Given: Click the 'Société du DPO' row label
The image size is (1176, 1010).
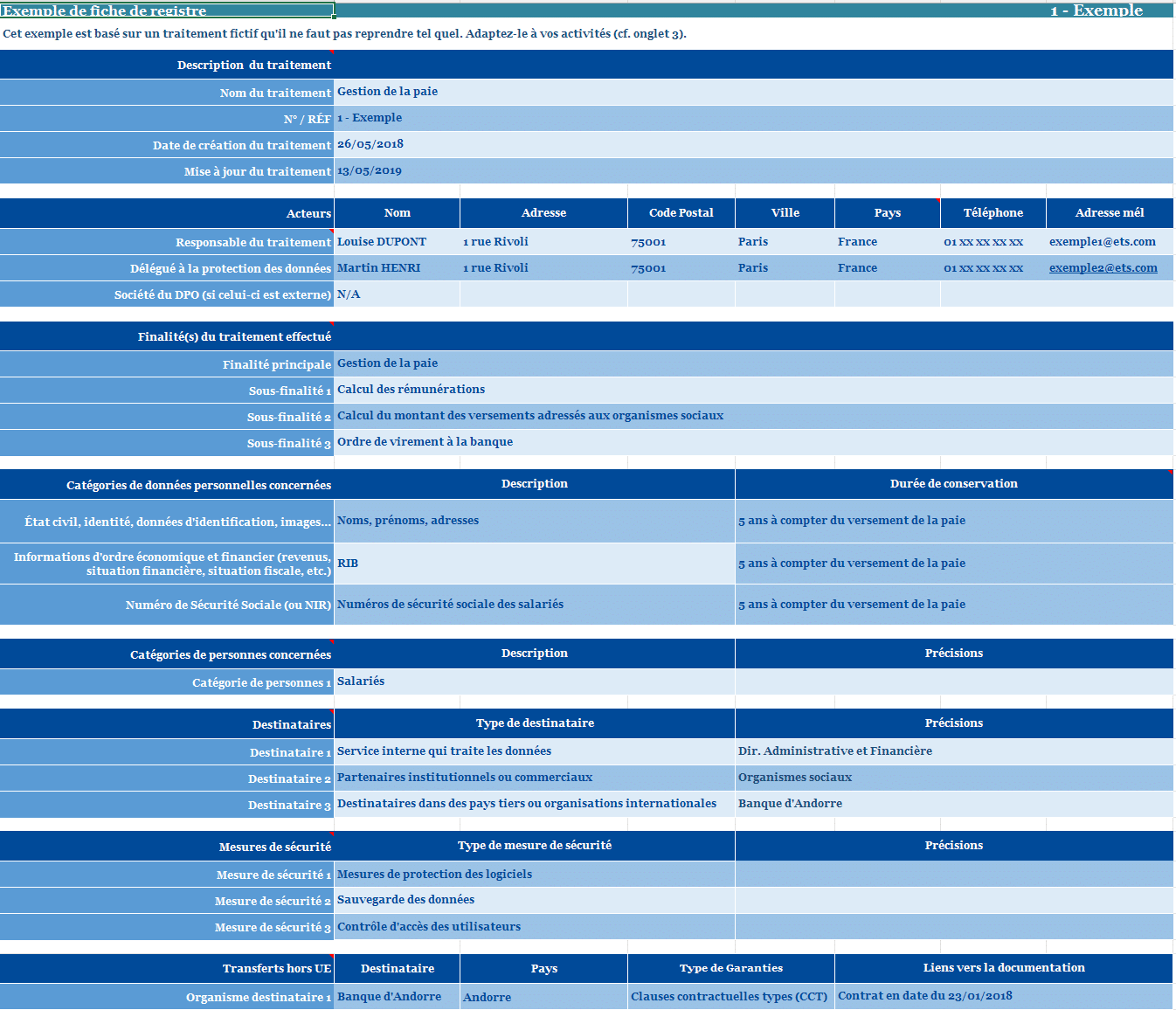Looking at the screenshot, I should click(x=167, y=294).
